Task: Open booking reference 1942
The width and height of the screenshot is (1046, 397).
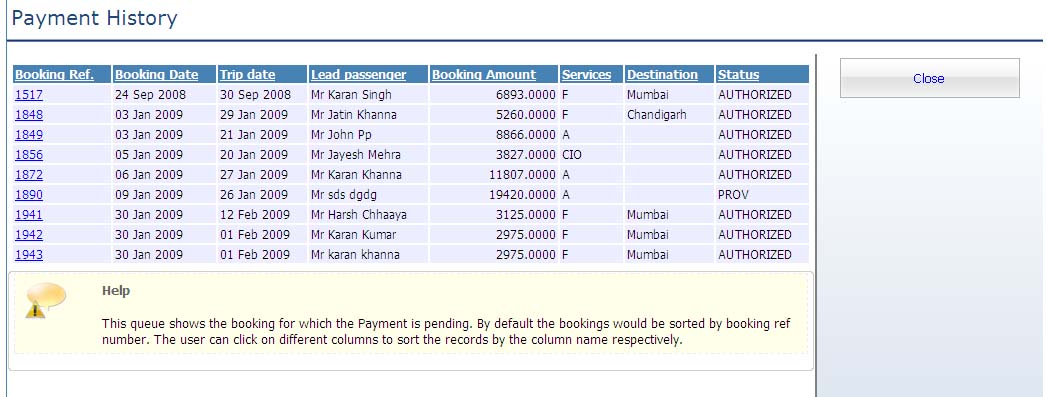Action: [x=29, y=235]
